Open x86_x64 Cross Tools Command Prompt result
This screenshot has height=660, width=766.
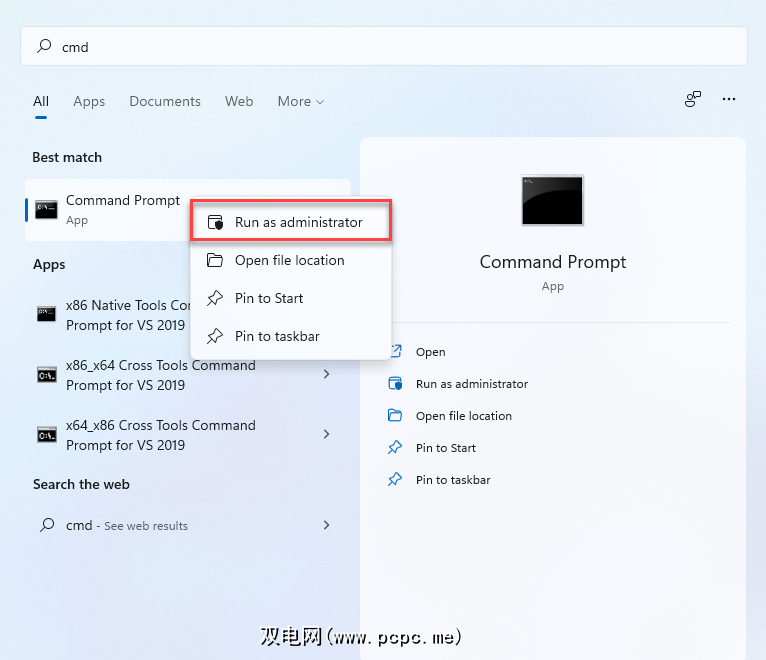pos(188,375)
